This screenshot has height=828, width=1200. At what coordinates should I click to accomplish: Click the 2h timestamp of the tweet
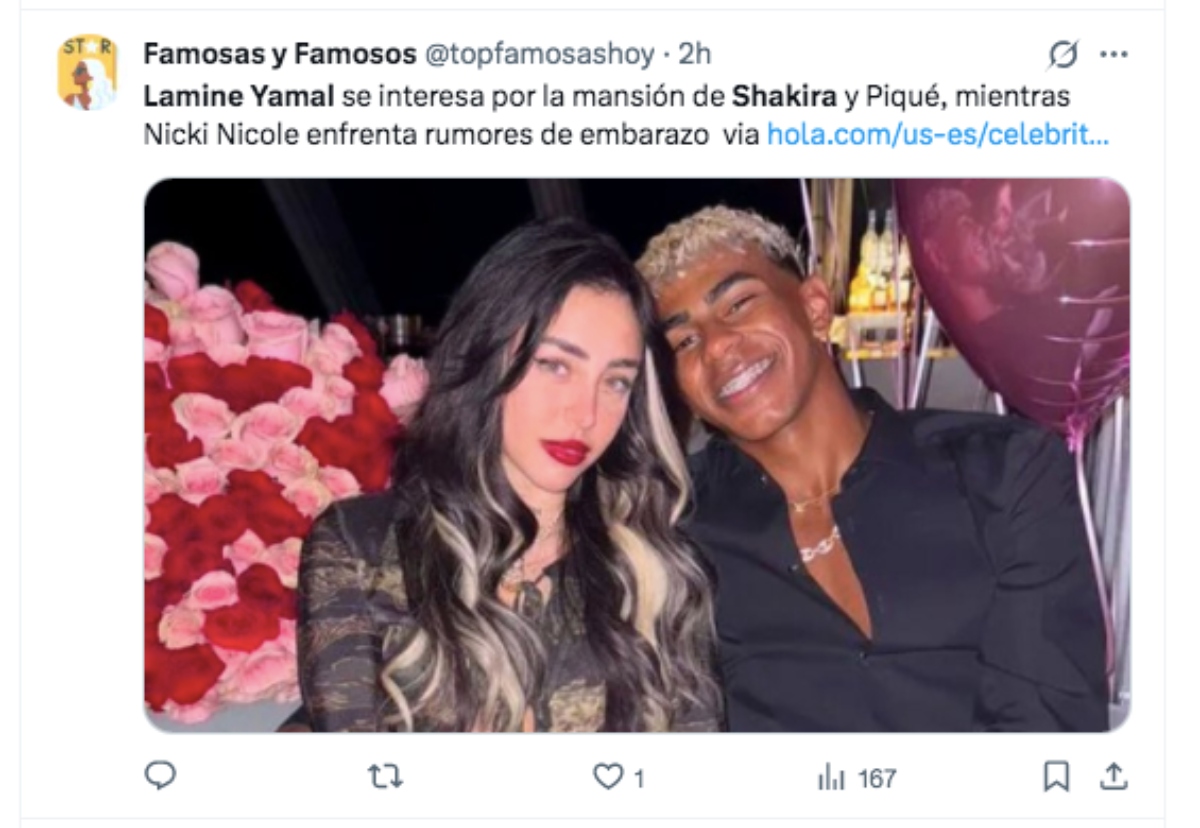pos(695,53)
